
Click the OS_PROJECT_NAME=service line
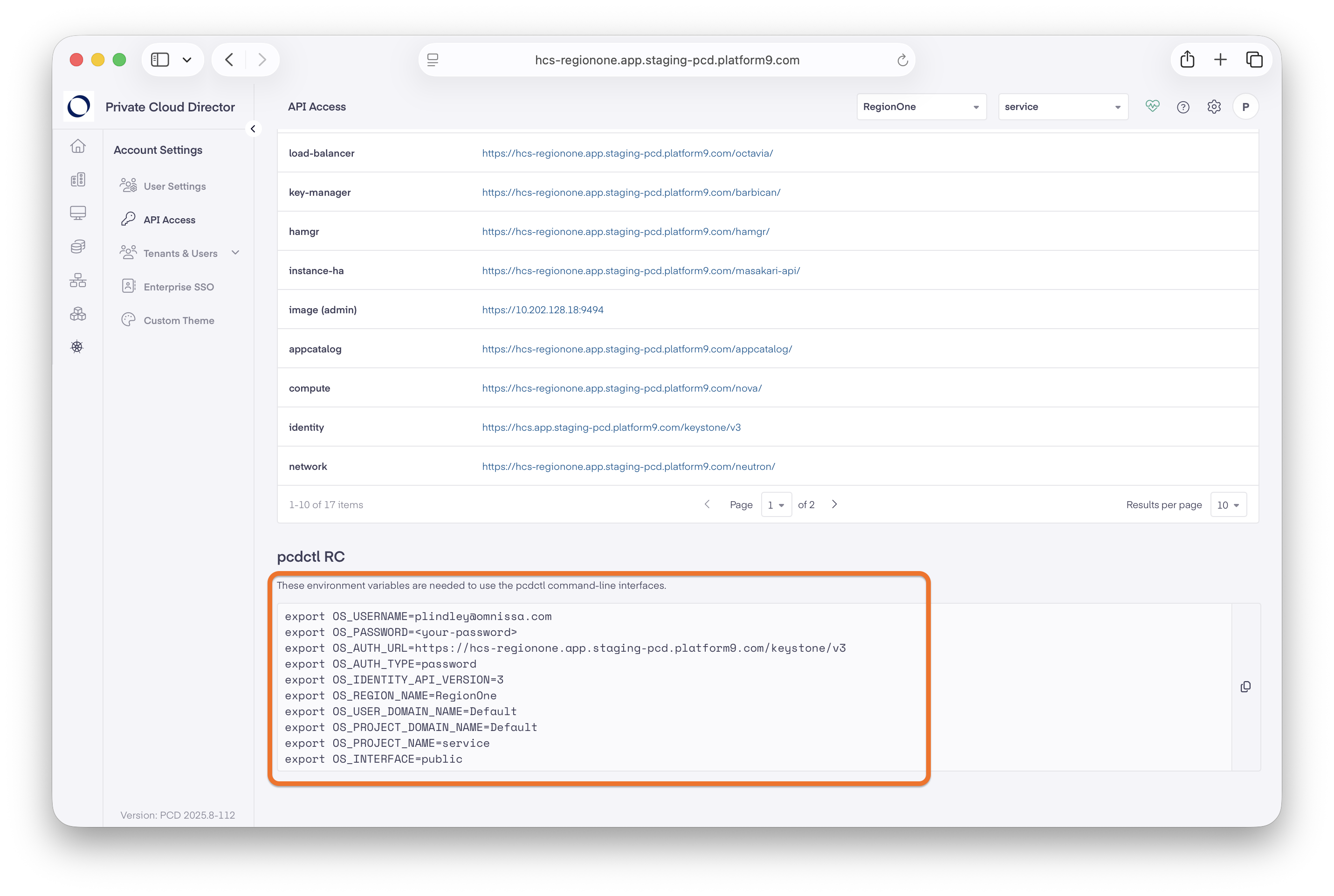click(x=387, y=743)
